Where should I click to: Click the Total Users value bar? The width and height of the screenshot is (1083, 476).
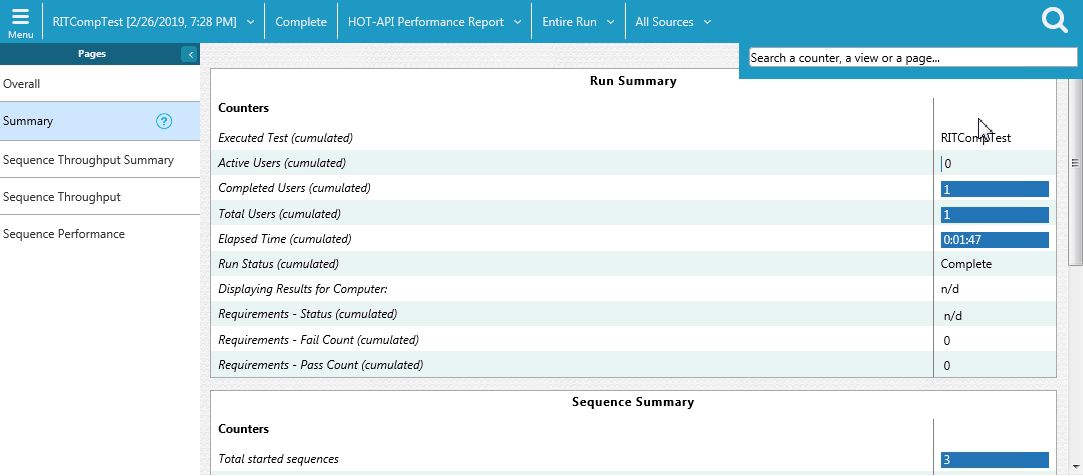click(x=994, y=214)
